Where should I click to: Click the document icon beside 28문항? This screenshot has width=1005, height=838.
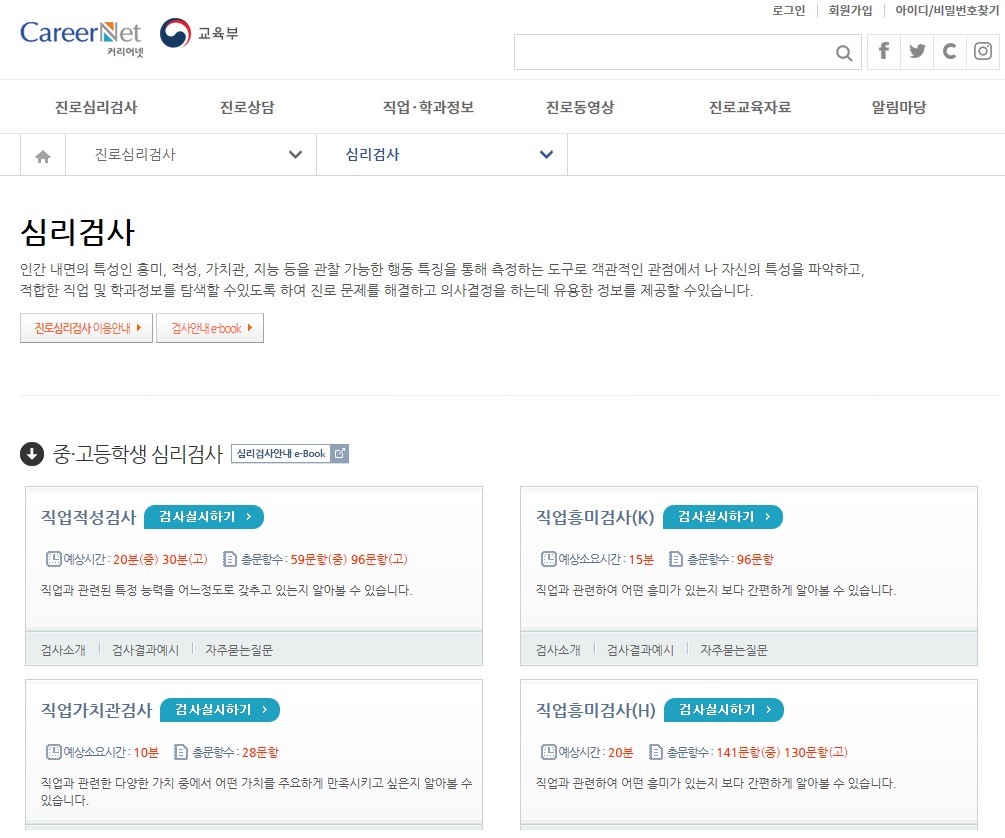(x=181, y=752)
